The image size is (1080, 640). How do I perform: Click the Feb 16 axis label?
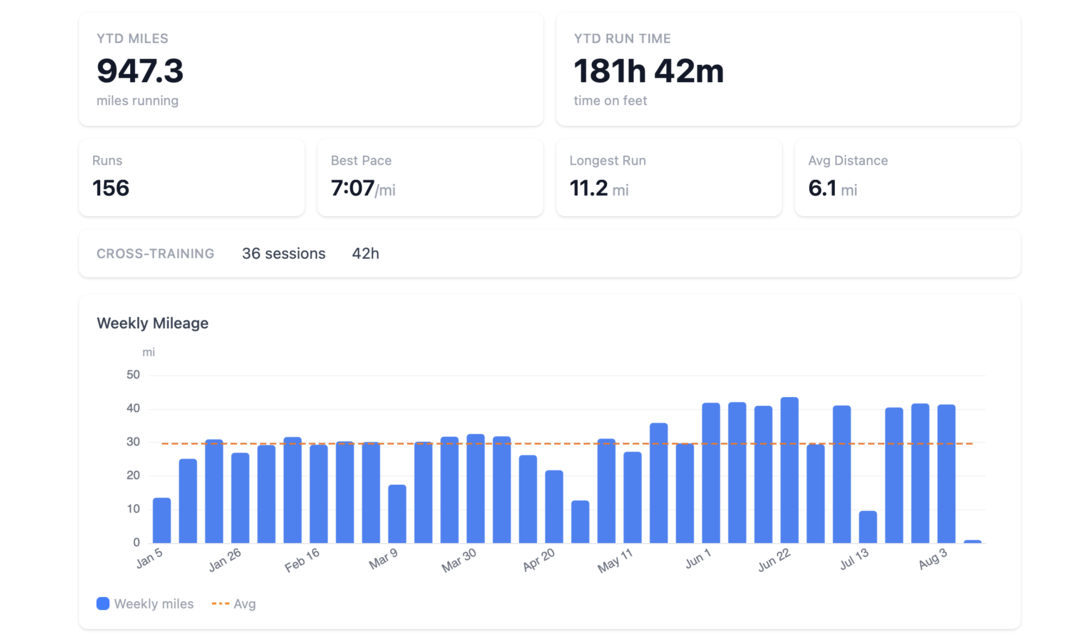[302, 561]
